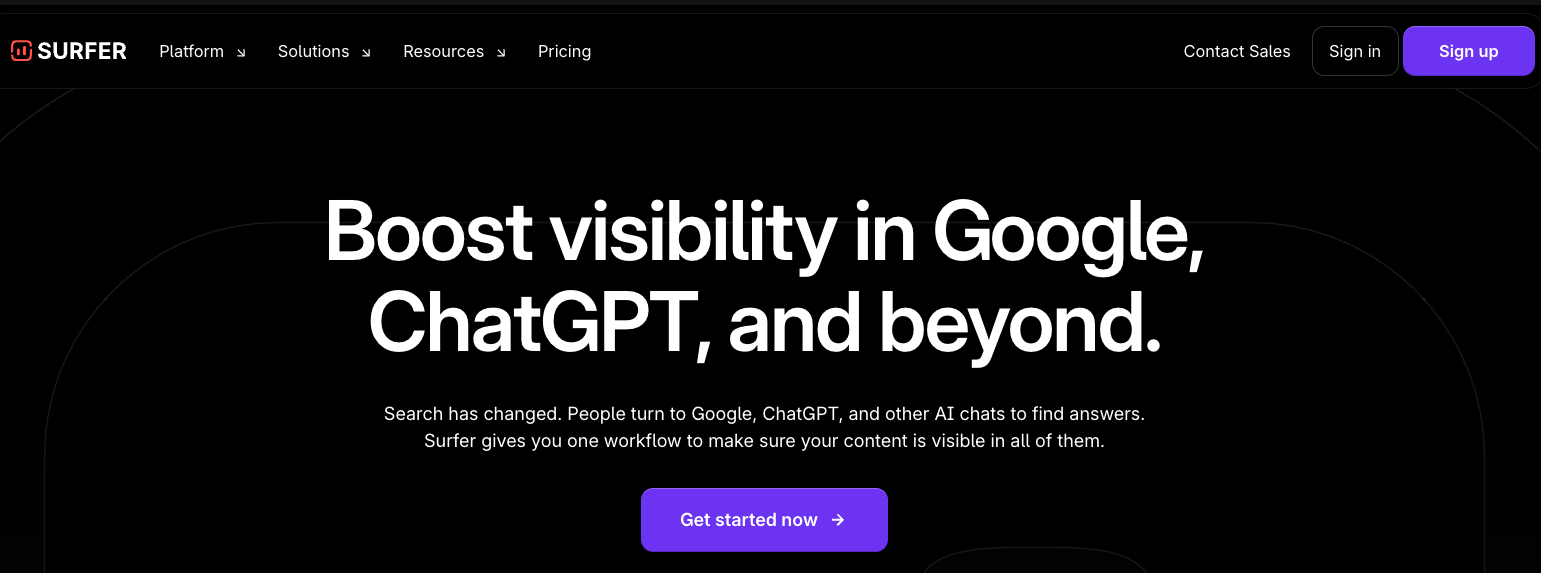The width and height of the screenshot is (1541, 573).
Task: Click the word Google in the headline
Action: coord(1066,232)
